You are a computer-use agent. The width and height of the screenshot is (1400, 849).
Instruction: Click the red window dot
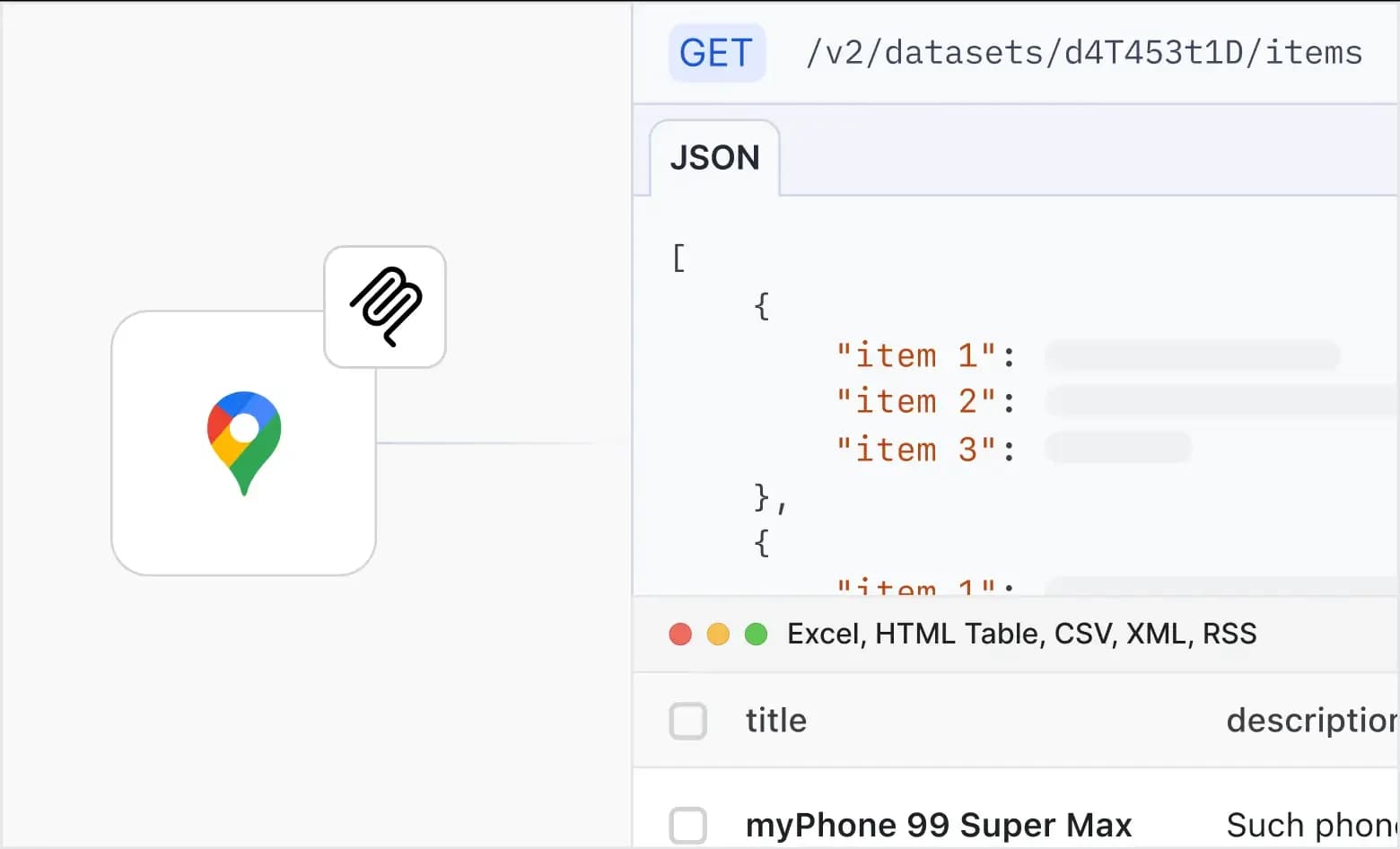tap(680, 635)
